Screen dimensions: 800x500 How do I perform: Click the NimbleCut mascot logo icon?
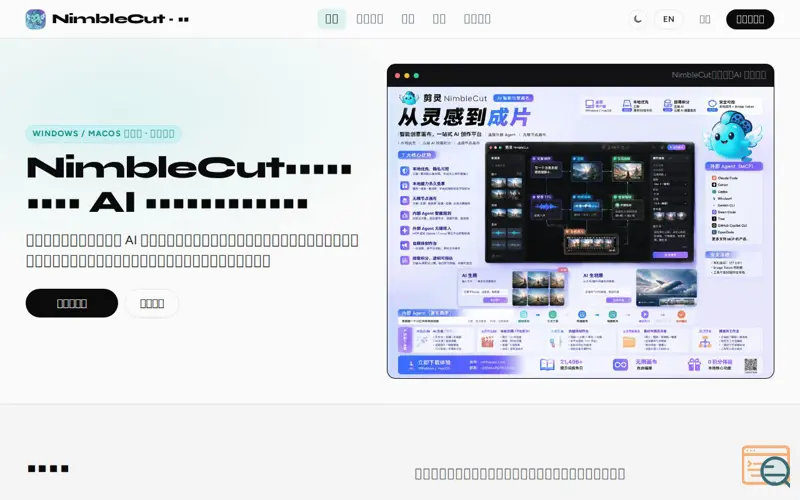tap(35, 19)
